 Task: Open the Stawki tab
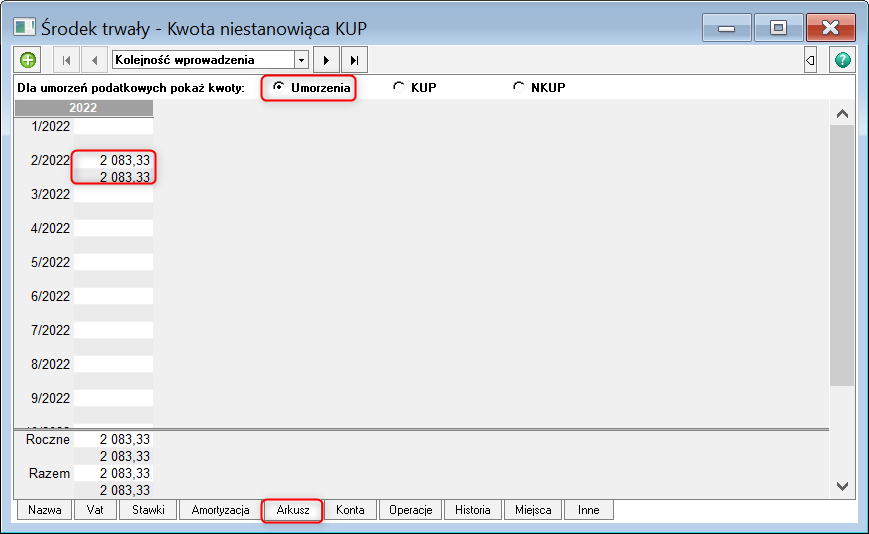pos(148,510)
